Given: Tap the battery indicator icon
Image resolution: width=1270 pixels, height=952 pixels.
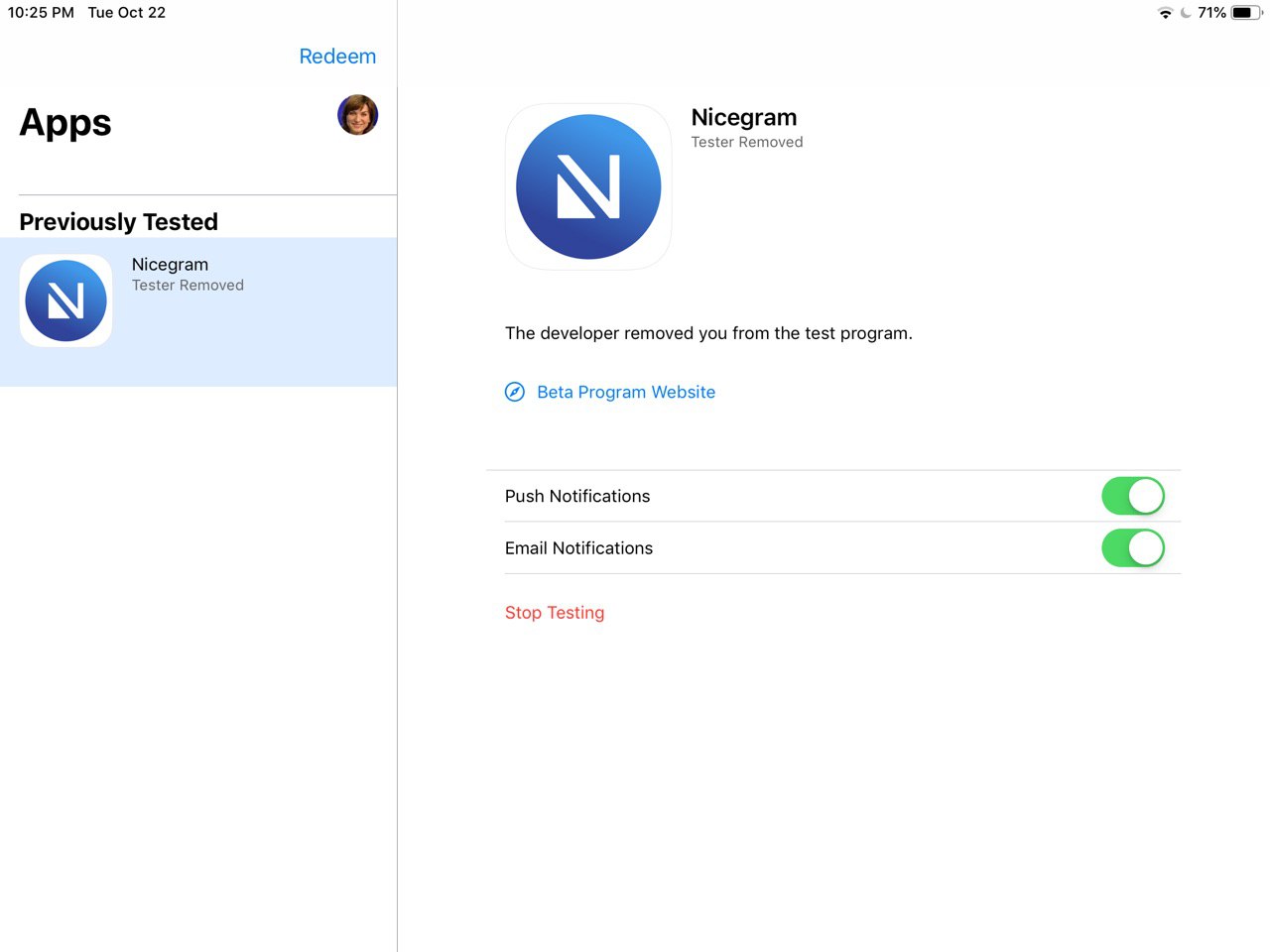Looking at the screenshot, I should pyautogui.click(x=1247, y=13).
